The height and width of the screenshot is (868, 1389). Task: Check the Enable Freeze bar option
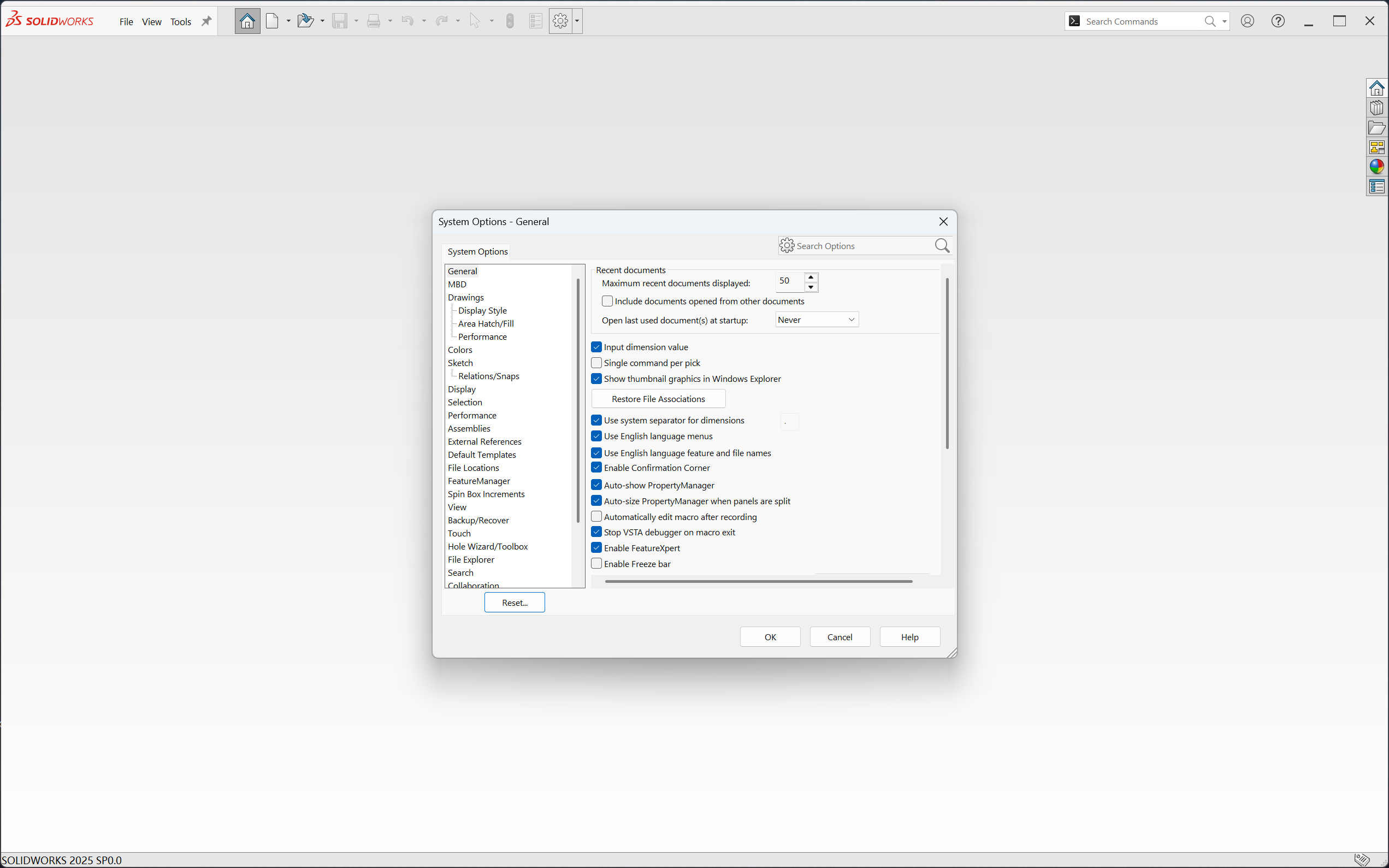coord(597,564)
